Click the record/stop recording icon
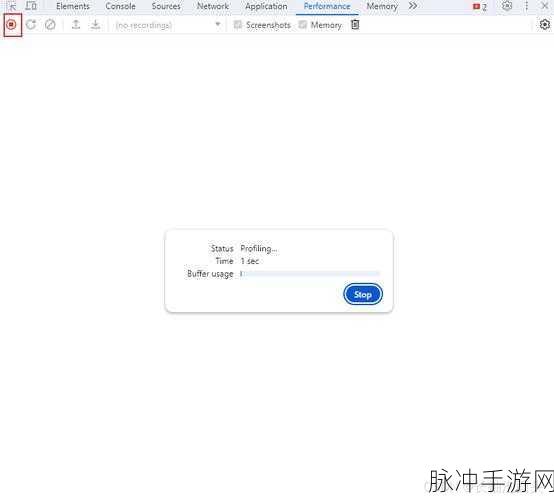Image resolution: width=554 pixels, height=500 pixels. point(12,24)
